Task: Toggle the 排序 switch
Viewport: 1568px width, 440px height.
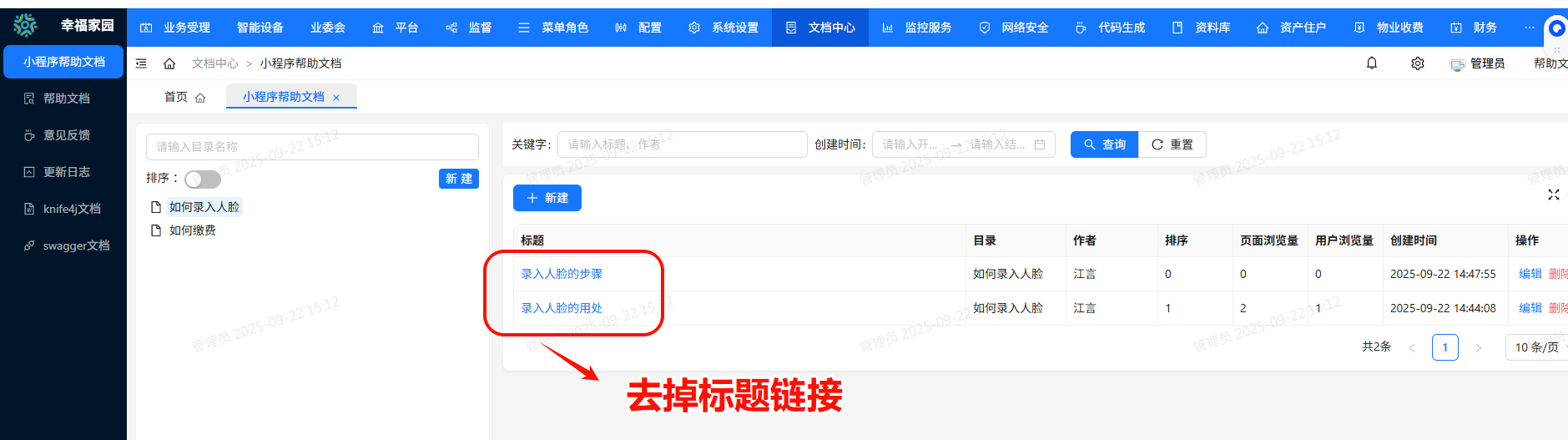Action: point(202,180)
